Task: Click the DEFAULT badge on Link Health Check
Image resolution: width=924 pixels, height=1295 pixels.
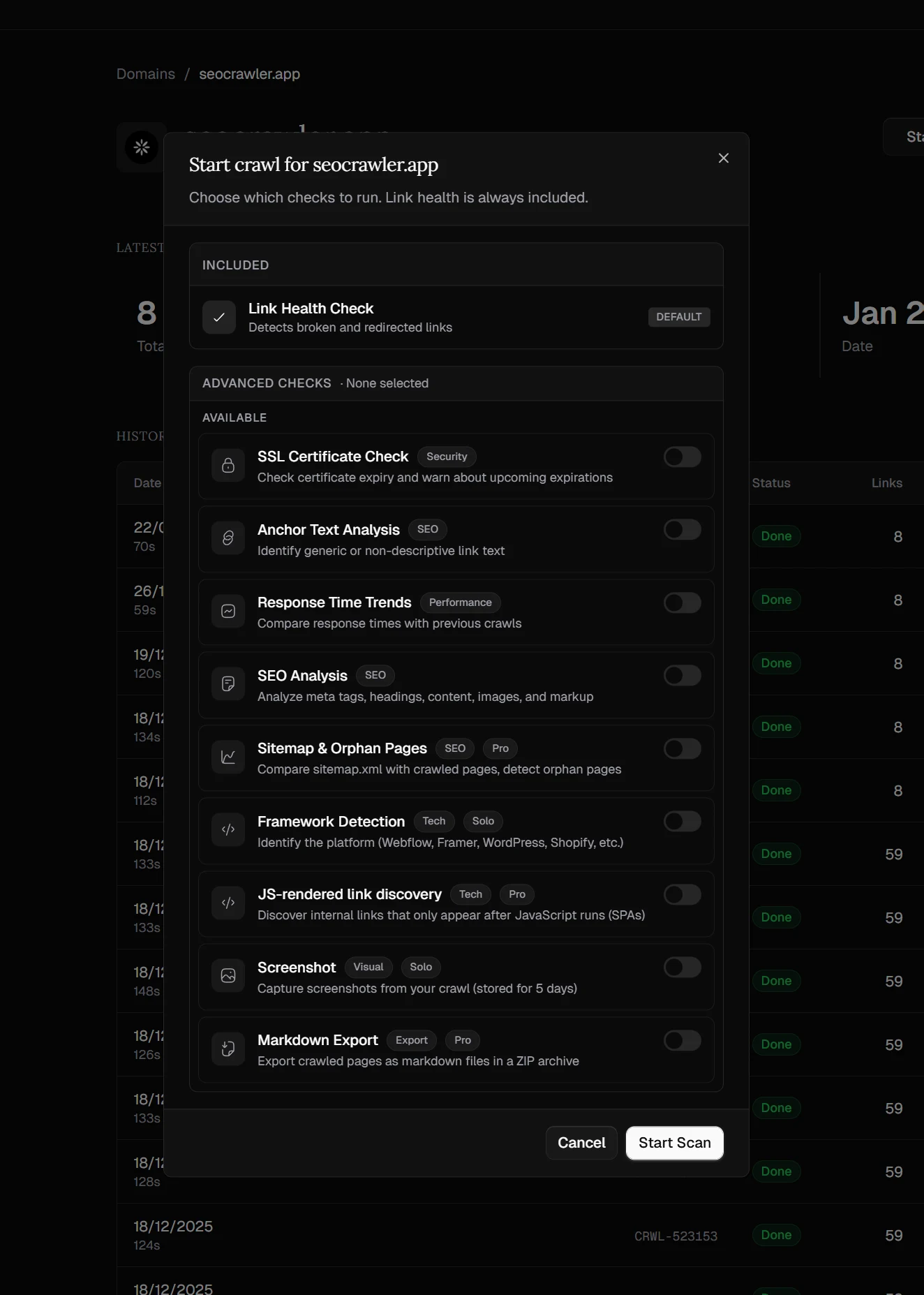Action: (679, 317)
